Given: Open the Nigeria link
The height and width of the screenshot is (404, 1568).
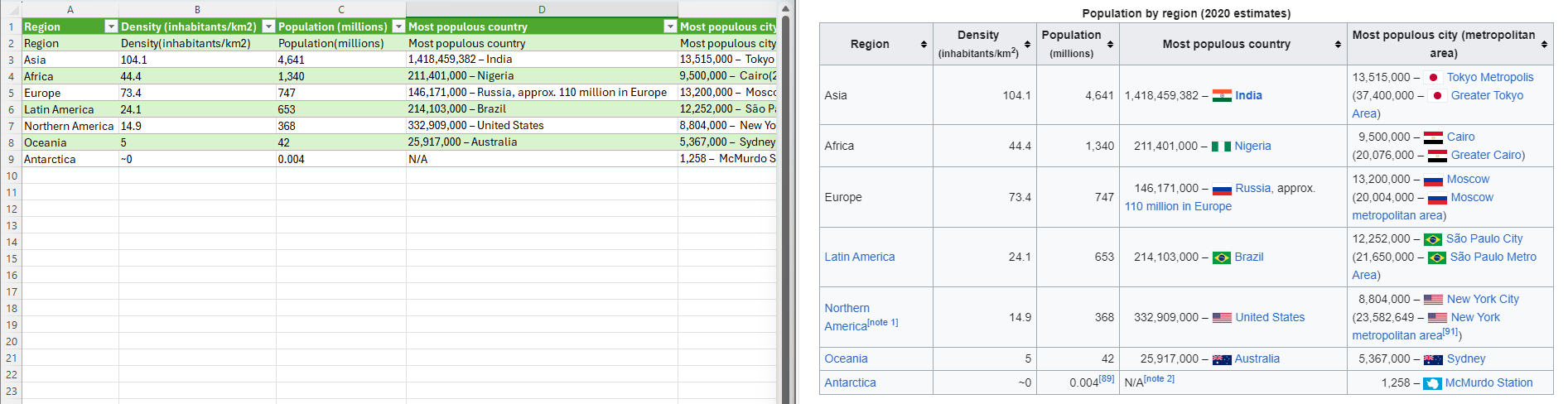Looking at the screenshot, I should coord(1252,146).
